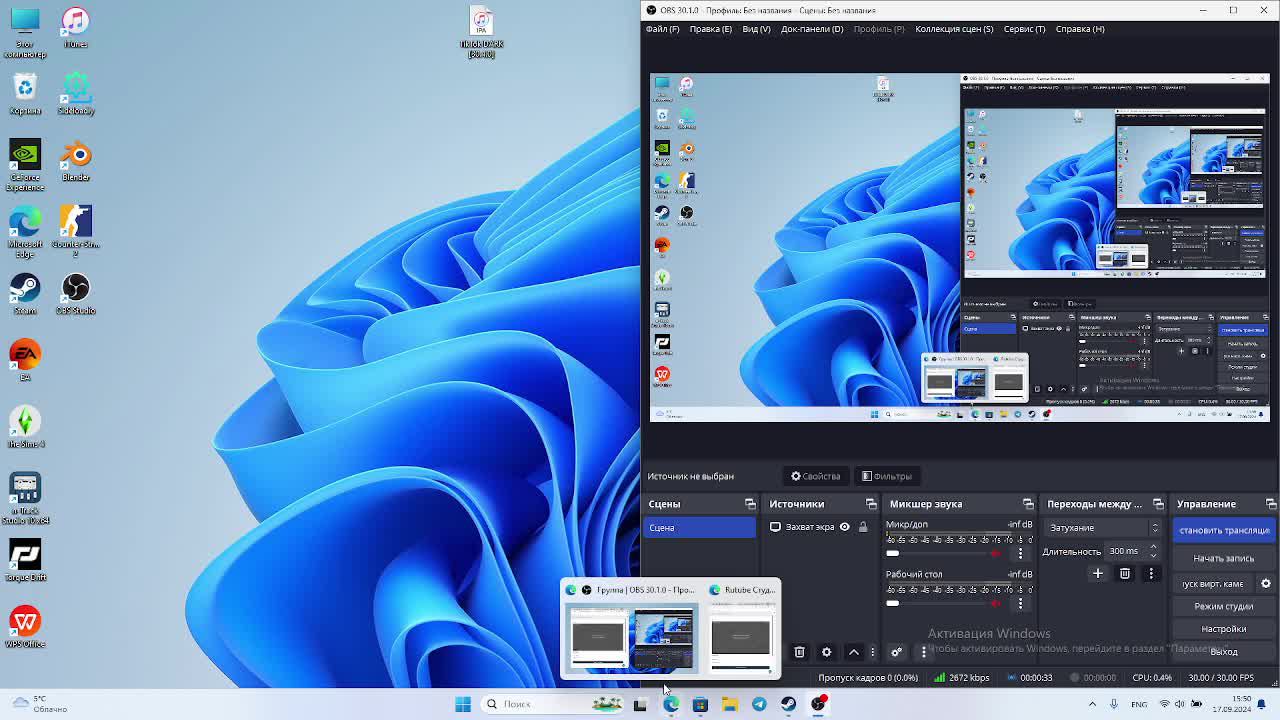Open the Recycle Bin desktop icon

point(25,94)
